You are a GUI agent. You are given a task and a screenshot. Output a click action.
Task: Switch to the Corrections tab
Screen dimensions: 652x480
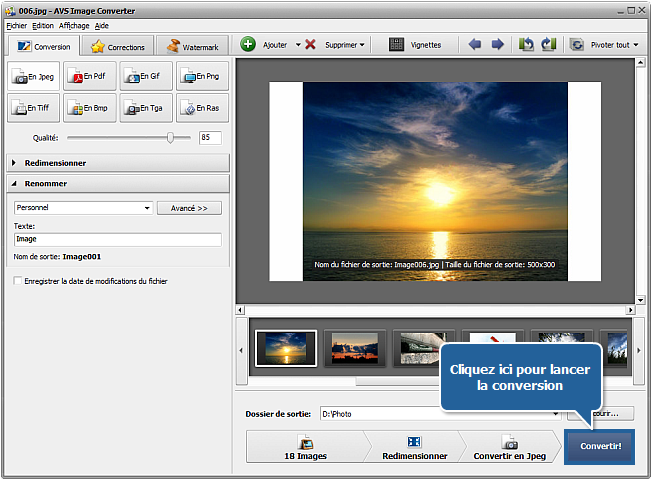click(x=117, y=47)
